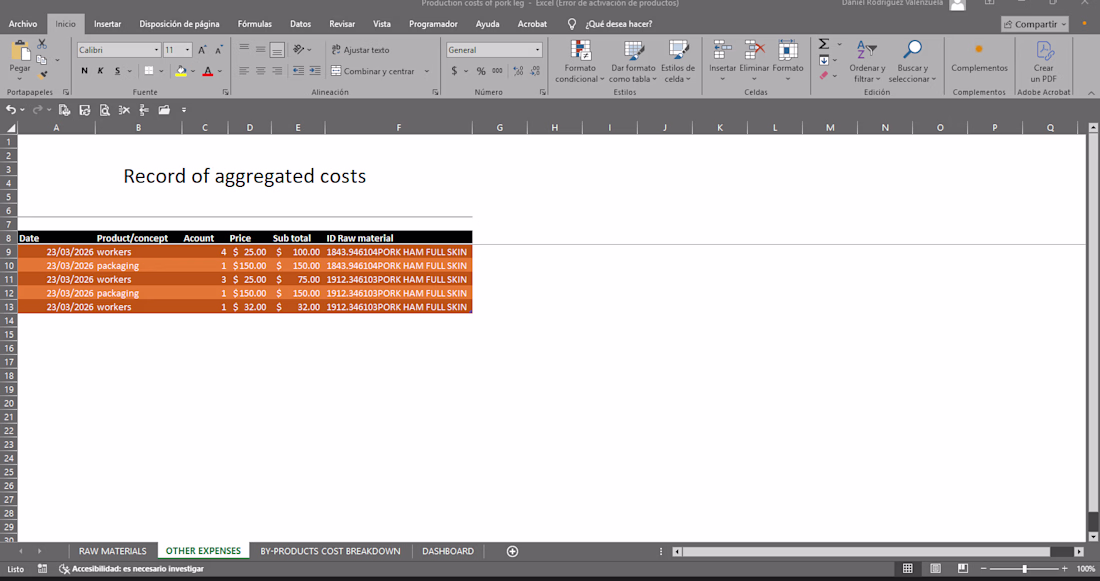Open Ordenar y filtrar dropdown
Image resolution: width=1100 pixels, height=581 pixels.
pos(867,61)
